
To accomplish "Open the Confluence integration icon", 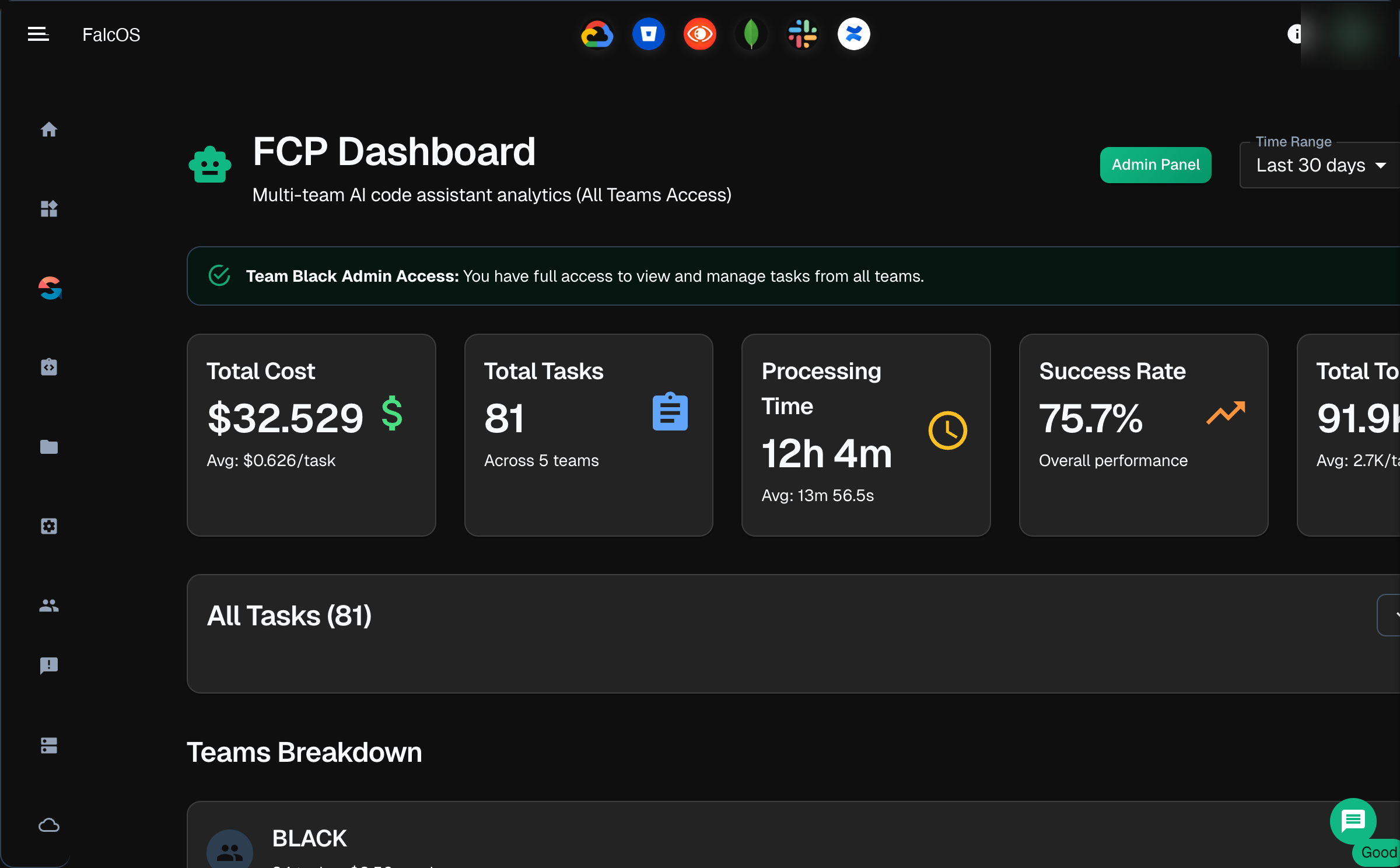I will (x=853, y=34).
